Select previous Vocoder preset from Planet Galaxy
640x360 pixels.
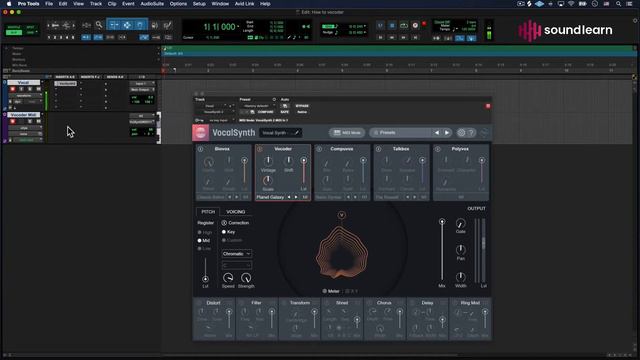pyautogui.click(x=289, y=197)
